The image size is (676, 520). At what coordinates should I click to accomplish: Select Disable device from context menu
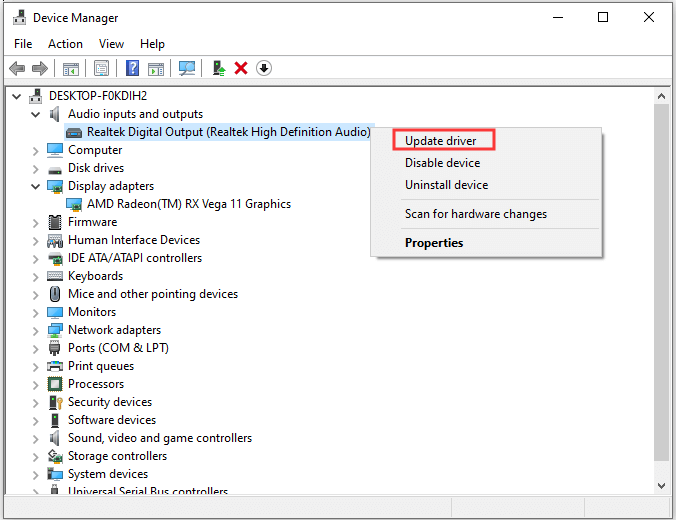(442, 163)
